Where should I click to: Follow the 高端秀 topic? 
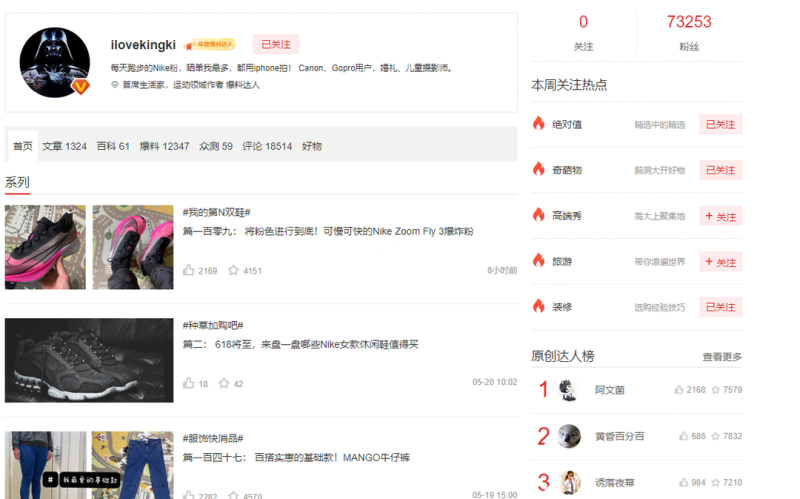pos(720,216)
